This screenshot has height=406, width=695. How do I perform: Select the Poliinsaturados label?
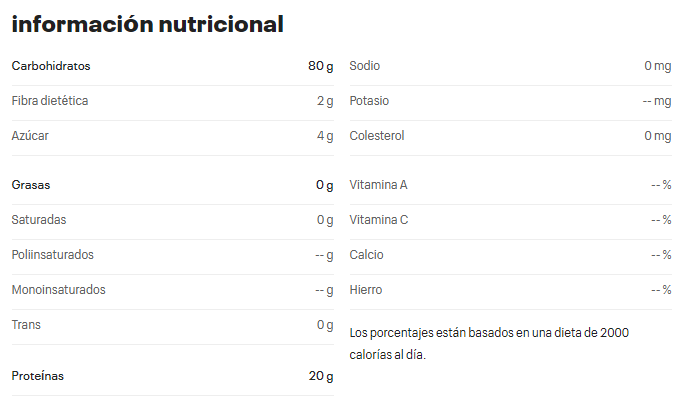(x=52, y=255)
